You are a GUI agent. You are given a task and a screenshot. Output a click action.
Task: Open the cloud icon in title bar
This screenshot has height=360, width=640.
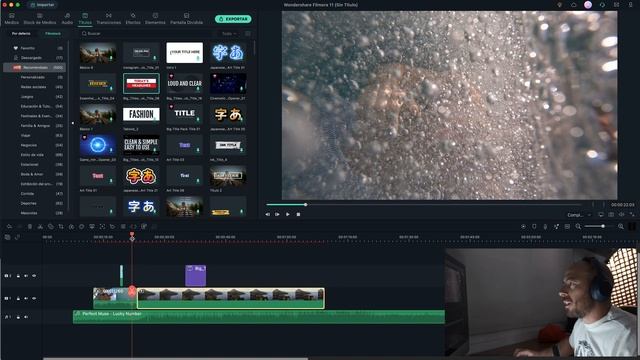tap(573, 5)
